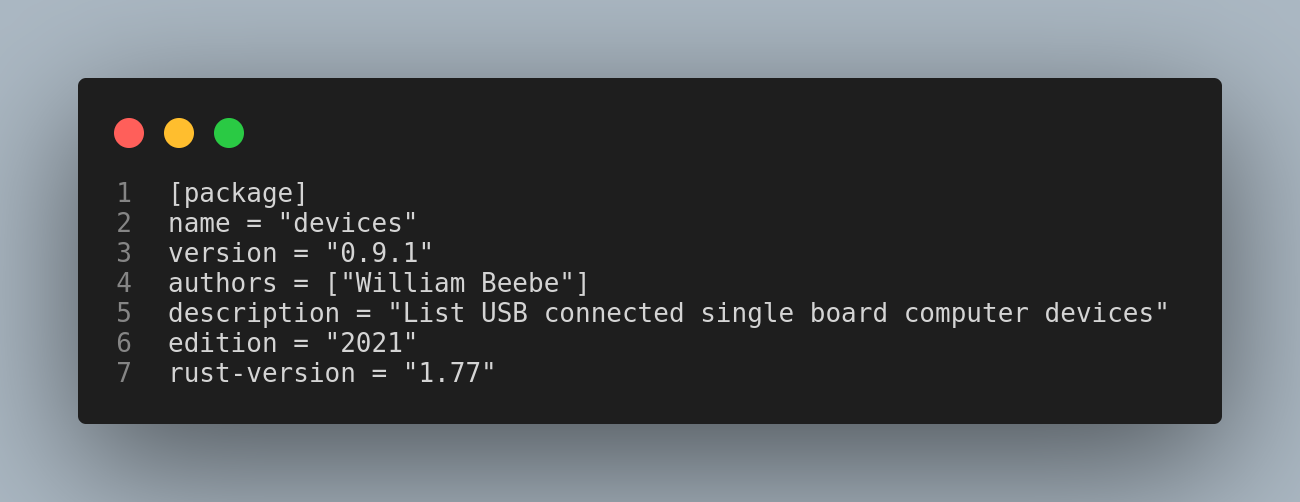Click the "0.9.1" version value
1300x502 pixels.
pyautogui.click(x=379, y=253)
